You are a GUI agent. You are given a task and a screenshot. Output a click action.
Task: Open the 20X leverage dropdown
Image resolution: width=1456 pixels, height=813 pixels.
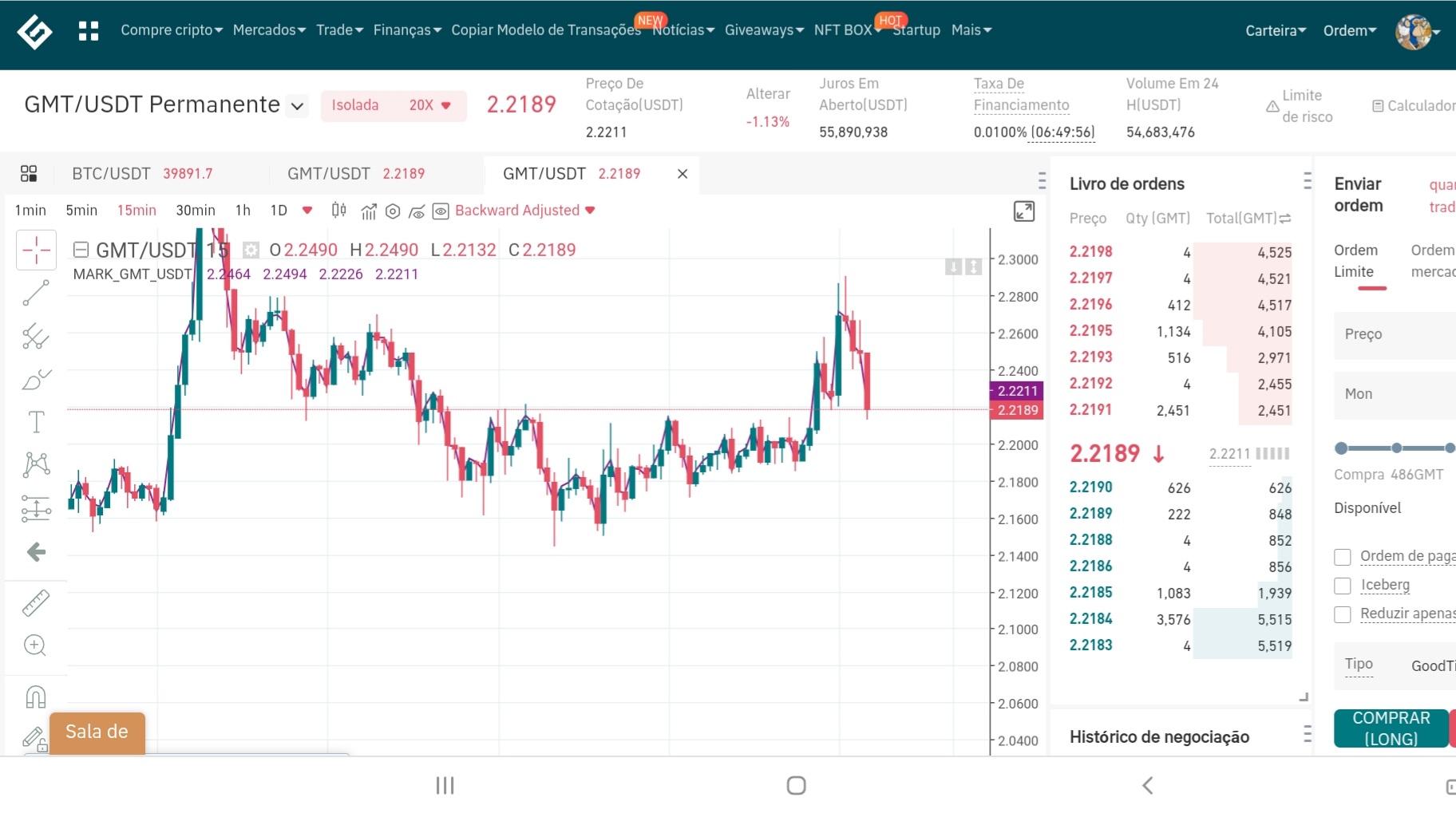[x=430, y=105]
